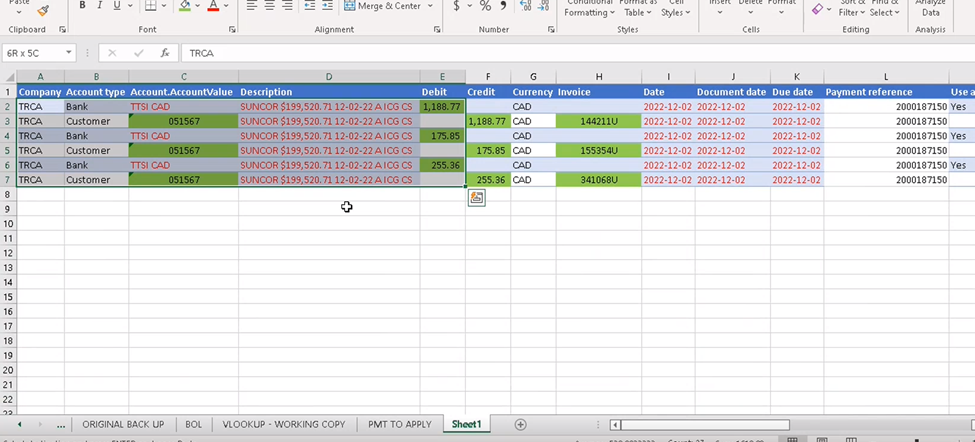975x442 pixels.
Task: Click Merge & Center button
Action: (x=384, y=6)
